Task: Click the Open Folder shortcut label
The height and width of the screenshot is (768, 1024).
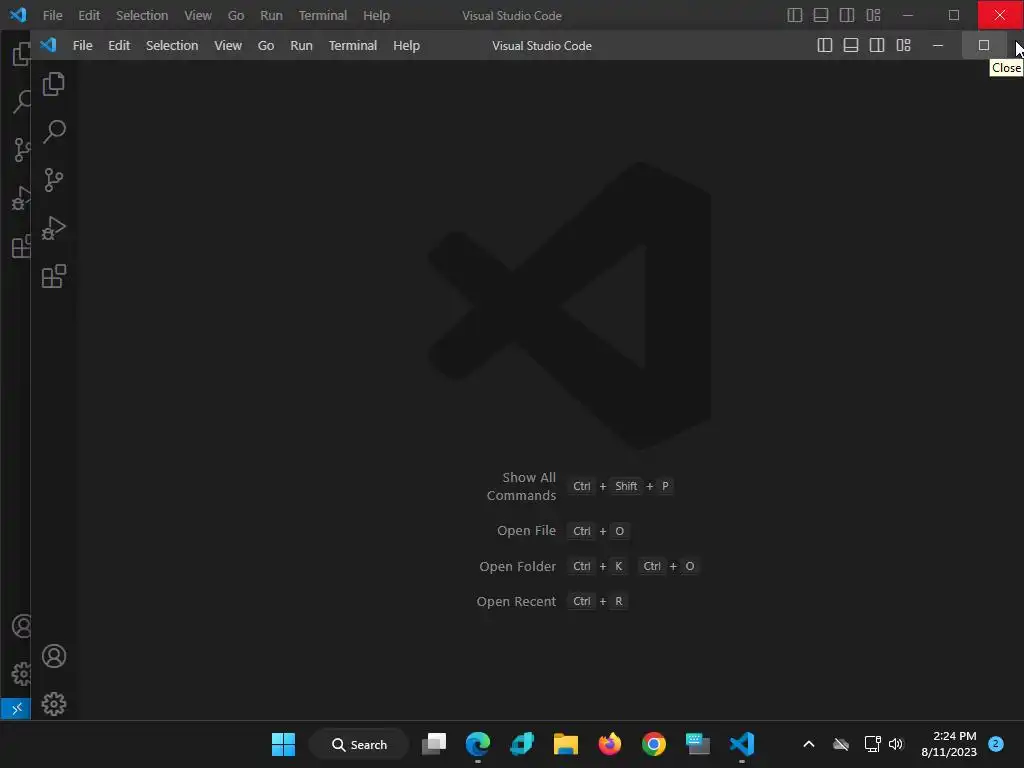Action: [x=517, y=566]
